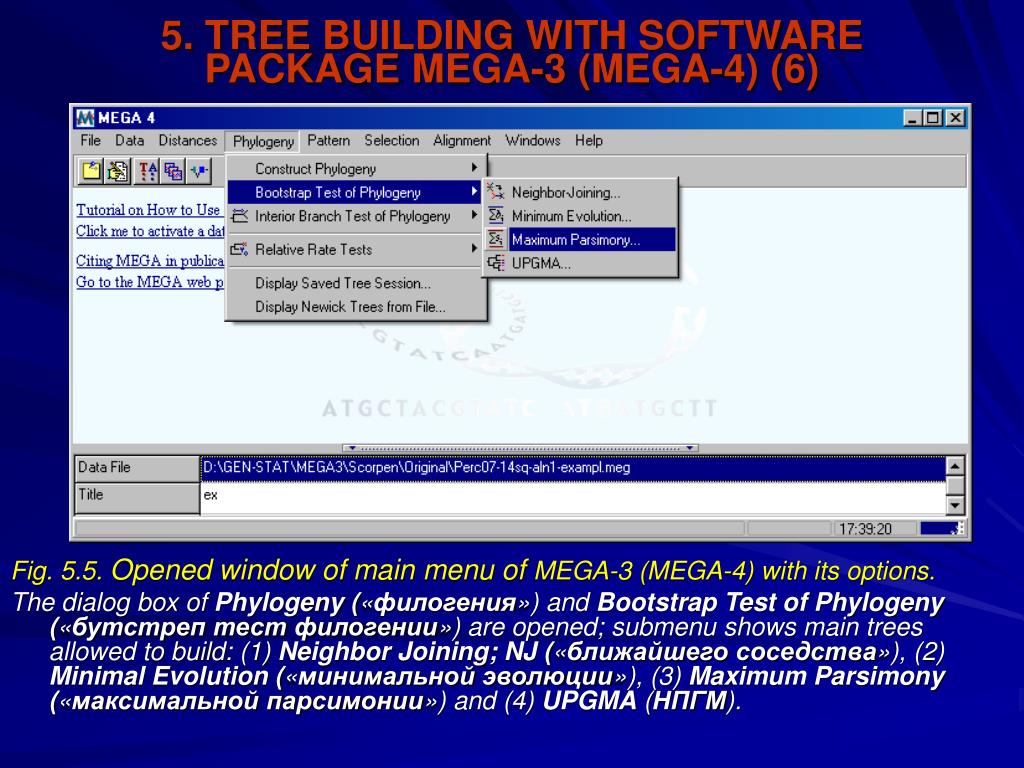
Task: Select UPGMA bootstrap option
Action: pos(581,263)
